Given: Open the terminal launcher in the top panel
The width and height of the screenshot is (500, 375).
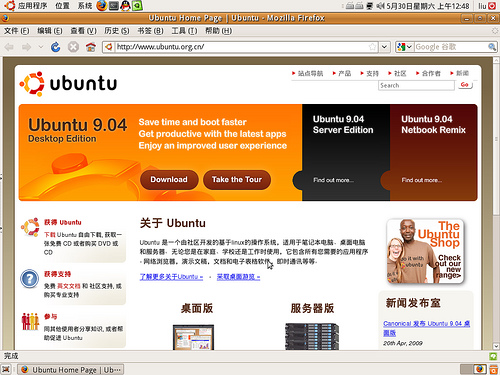Looking at the screenshot, I should point(114,5).
